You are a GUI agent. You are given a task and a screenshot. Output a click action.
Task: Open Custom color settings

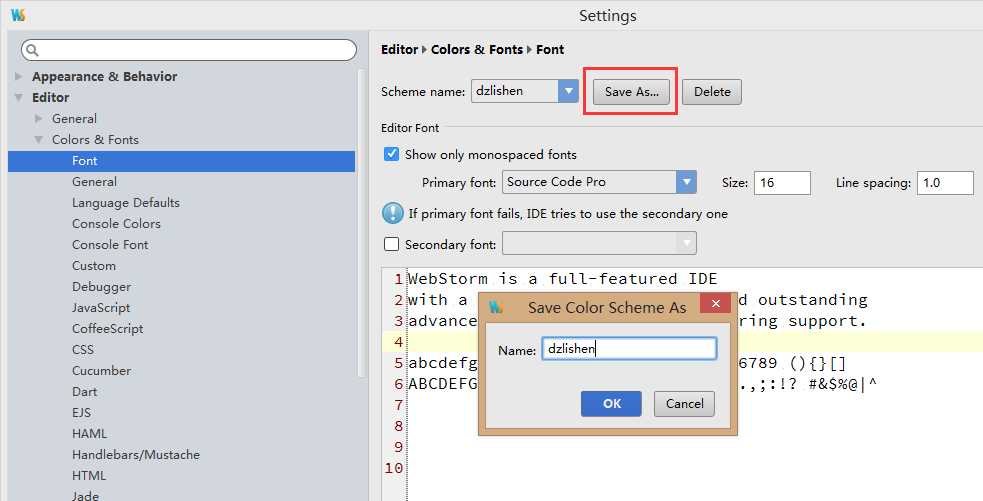tap(93, 266)
